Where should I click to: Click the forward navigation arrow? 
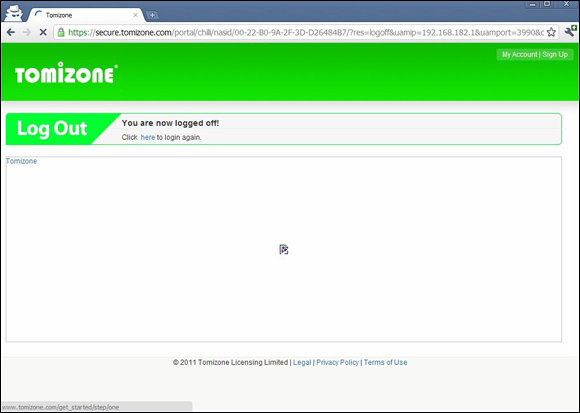[x=27, y=32]
